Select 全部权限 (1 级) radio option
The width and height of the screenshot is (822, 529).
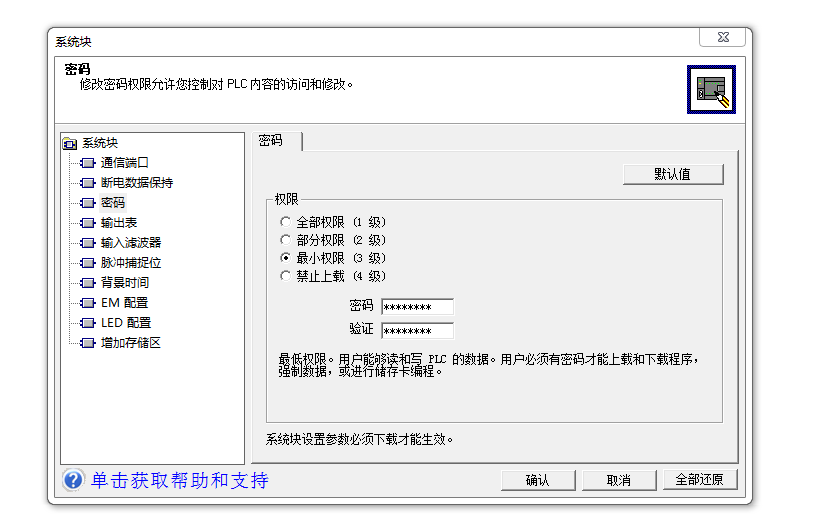click(286, 222)
